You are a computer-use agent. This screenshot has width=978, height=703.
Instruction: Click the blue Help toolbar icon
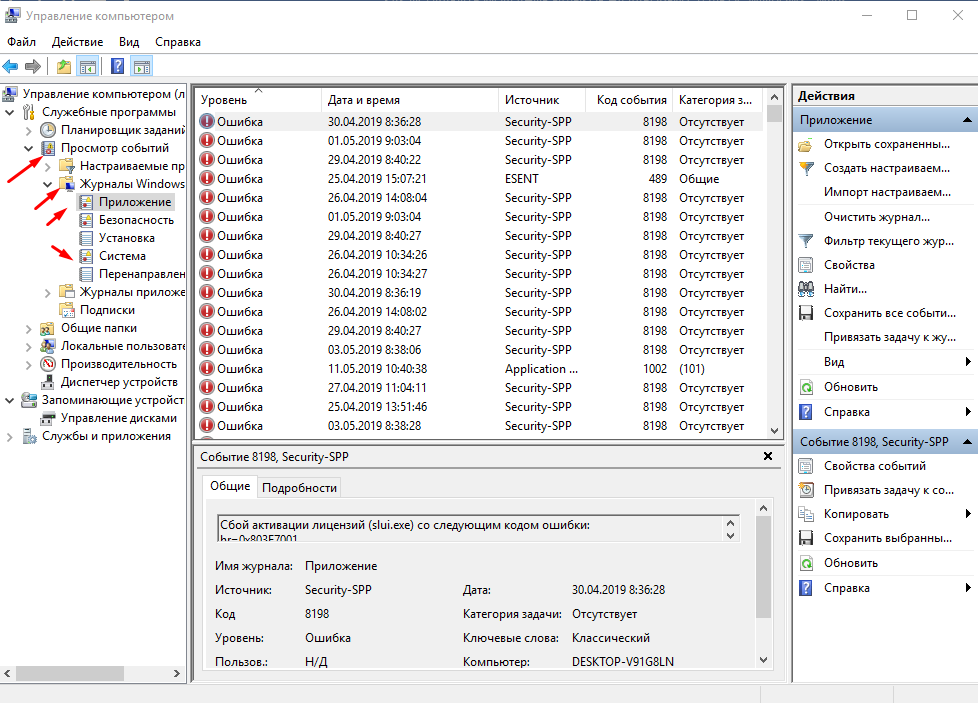point(117,67)
